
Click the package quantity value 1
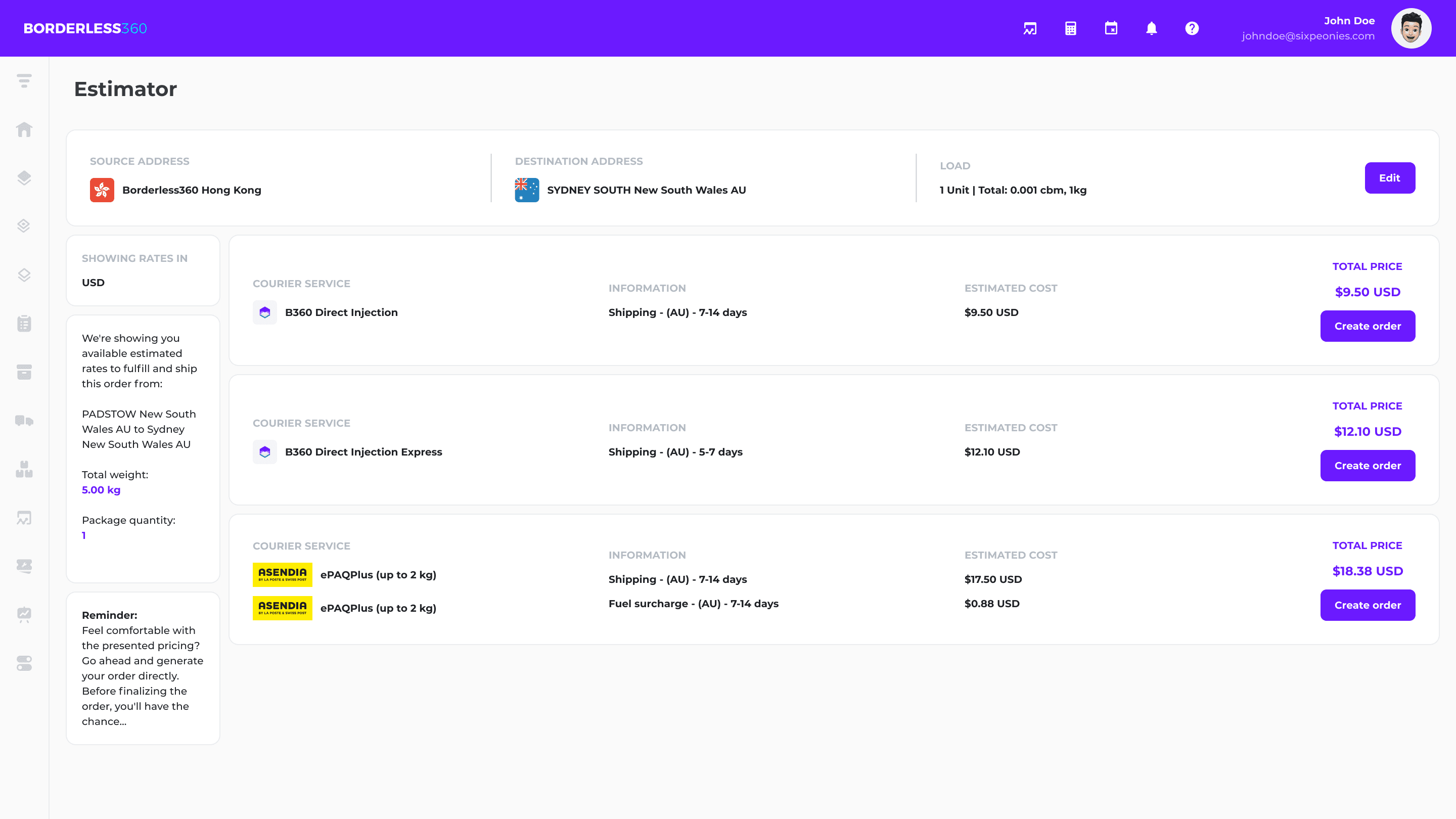point(83,535)
